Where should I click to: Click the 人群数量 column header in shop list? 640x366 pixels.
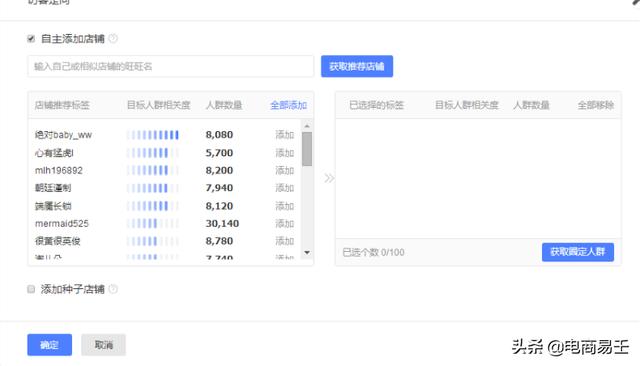pos(224,105)
